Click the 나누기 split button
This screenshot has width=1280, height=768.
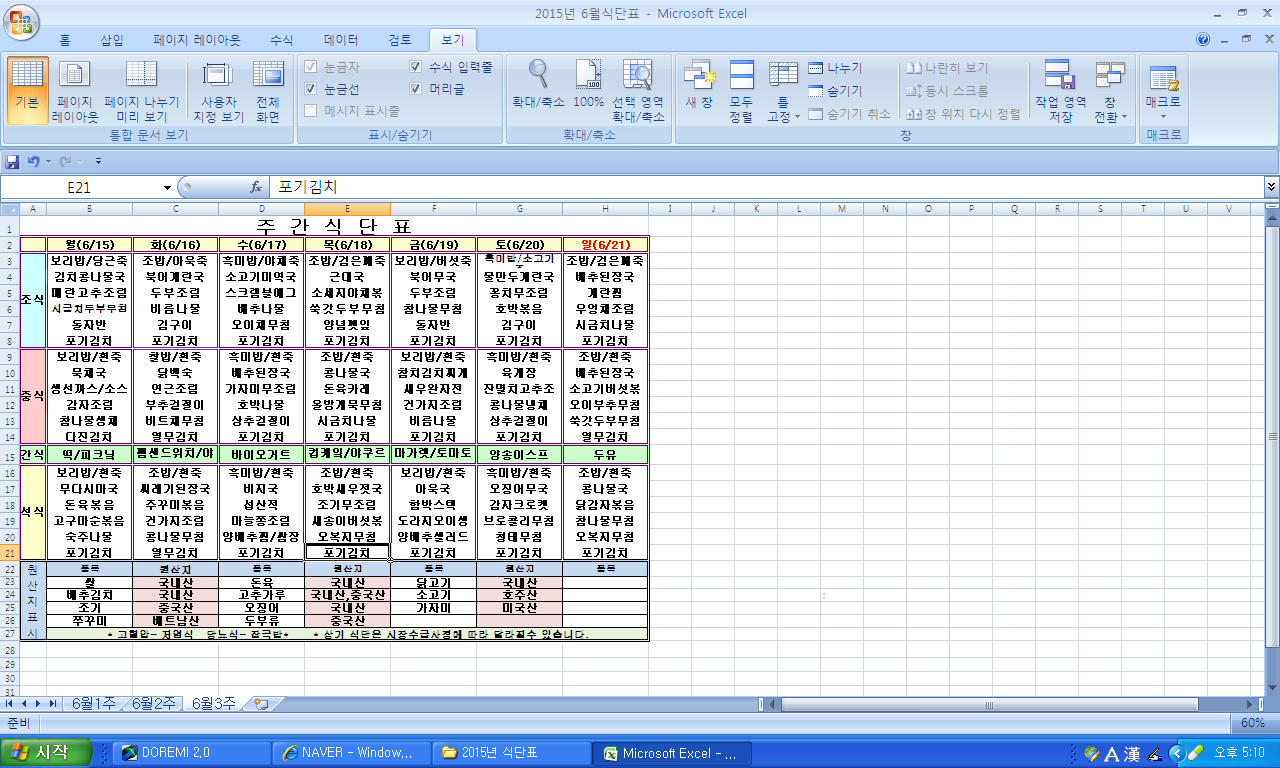click(835, 68)
